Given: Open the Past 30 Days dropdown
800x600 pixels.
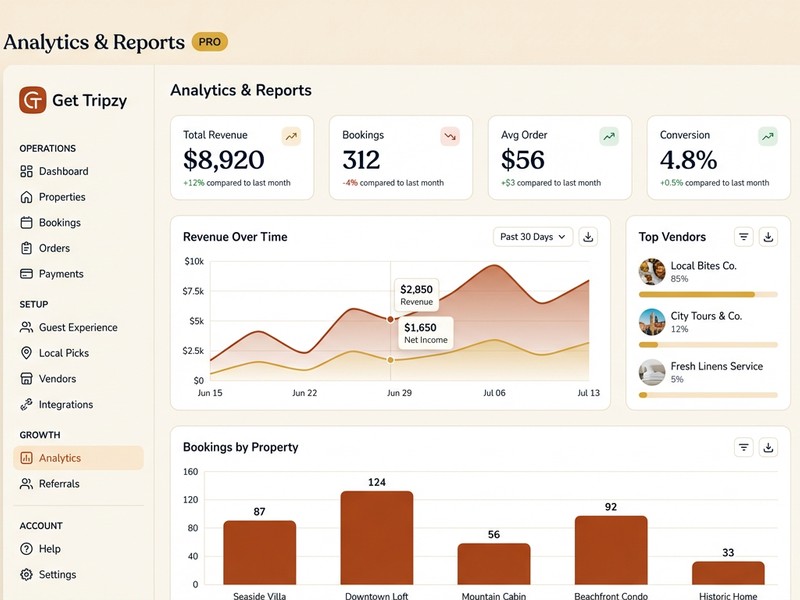Looking at the screenshot, I should point(532,237).
